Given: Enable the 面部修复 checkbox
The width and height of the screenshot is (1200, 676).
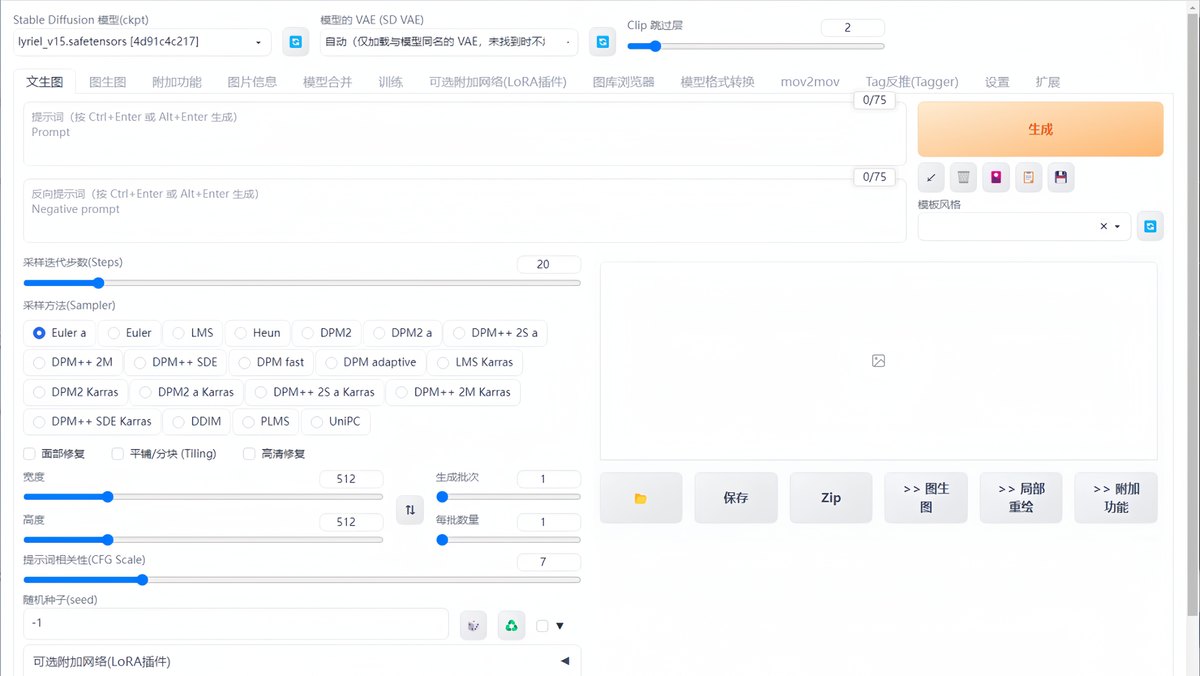Looking at the screenshot, I should coord(30,454).
